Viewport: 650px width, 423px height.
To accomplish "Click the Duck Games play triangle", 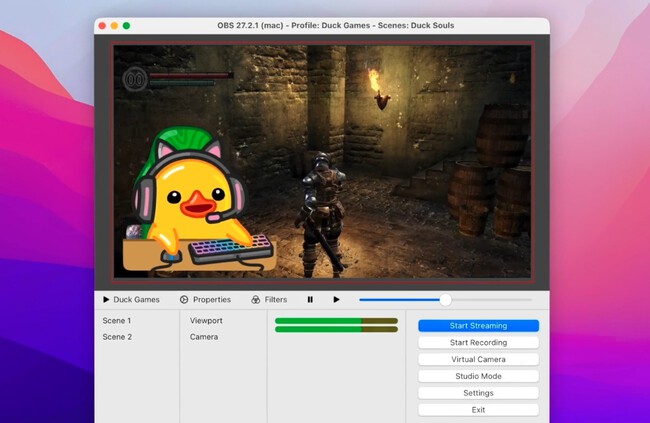I will (x=106, y=299).
